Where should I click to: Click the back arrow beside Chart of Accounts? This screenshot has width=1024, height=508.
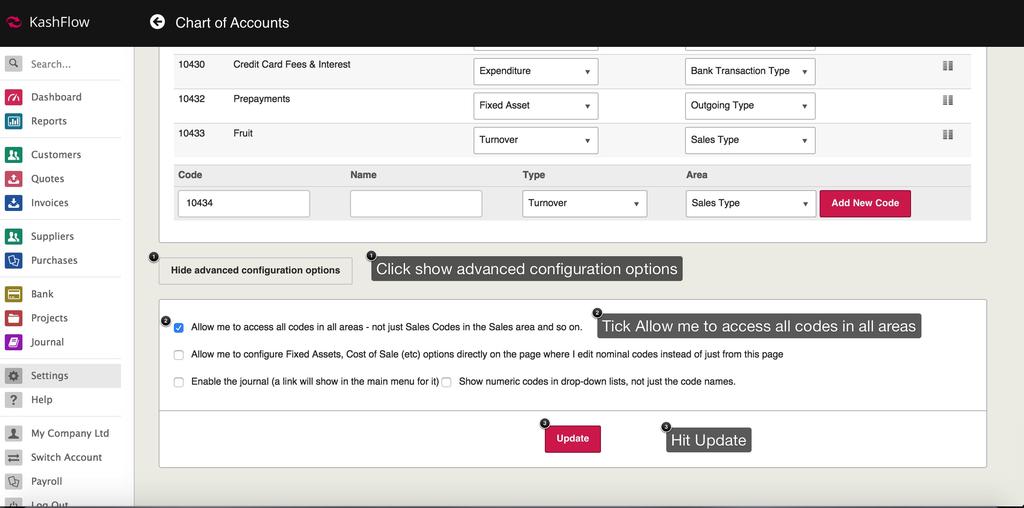pyautogui.click(x=157, y=22)
